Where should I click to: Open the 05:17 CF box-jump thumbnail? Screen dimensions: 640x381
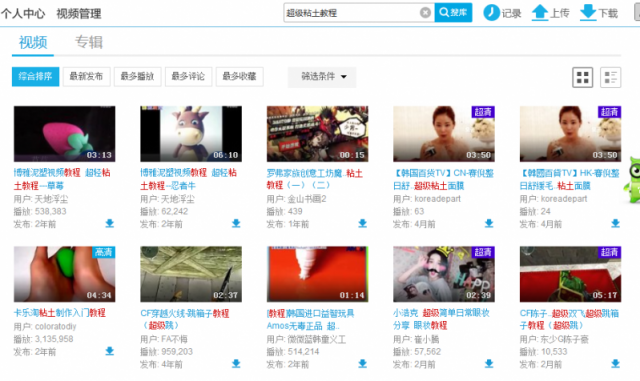tap(571, 274)
